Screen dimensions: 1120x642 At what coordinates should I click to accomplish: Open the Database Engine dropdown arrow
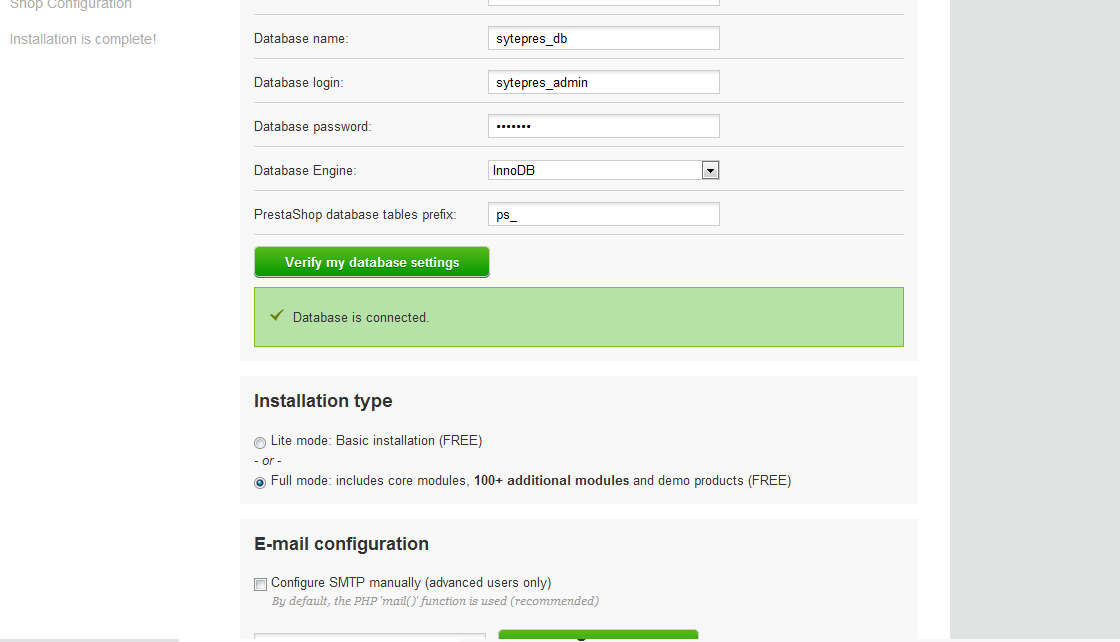(x=710, y=170)
